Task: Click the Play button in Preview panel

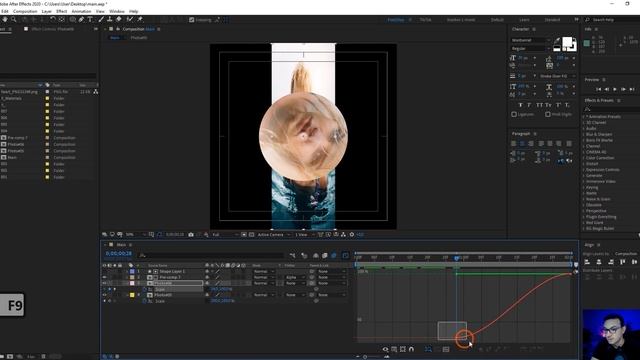Action: coord(615,89)
